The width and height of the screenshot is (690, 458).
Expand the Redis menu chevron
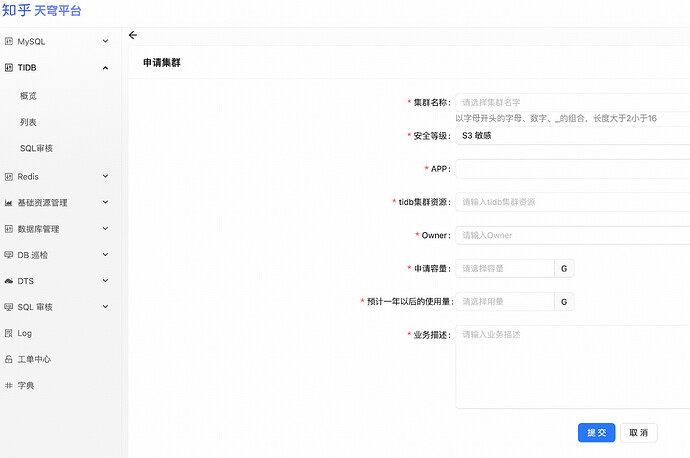pos(105,176)
